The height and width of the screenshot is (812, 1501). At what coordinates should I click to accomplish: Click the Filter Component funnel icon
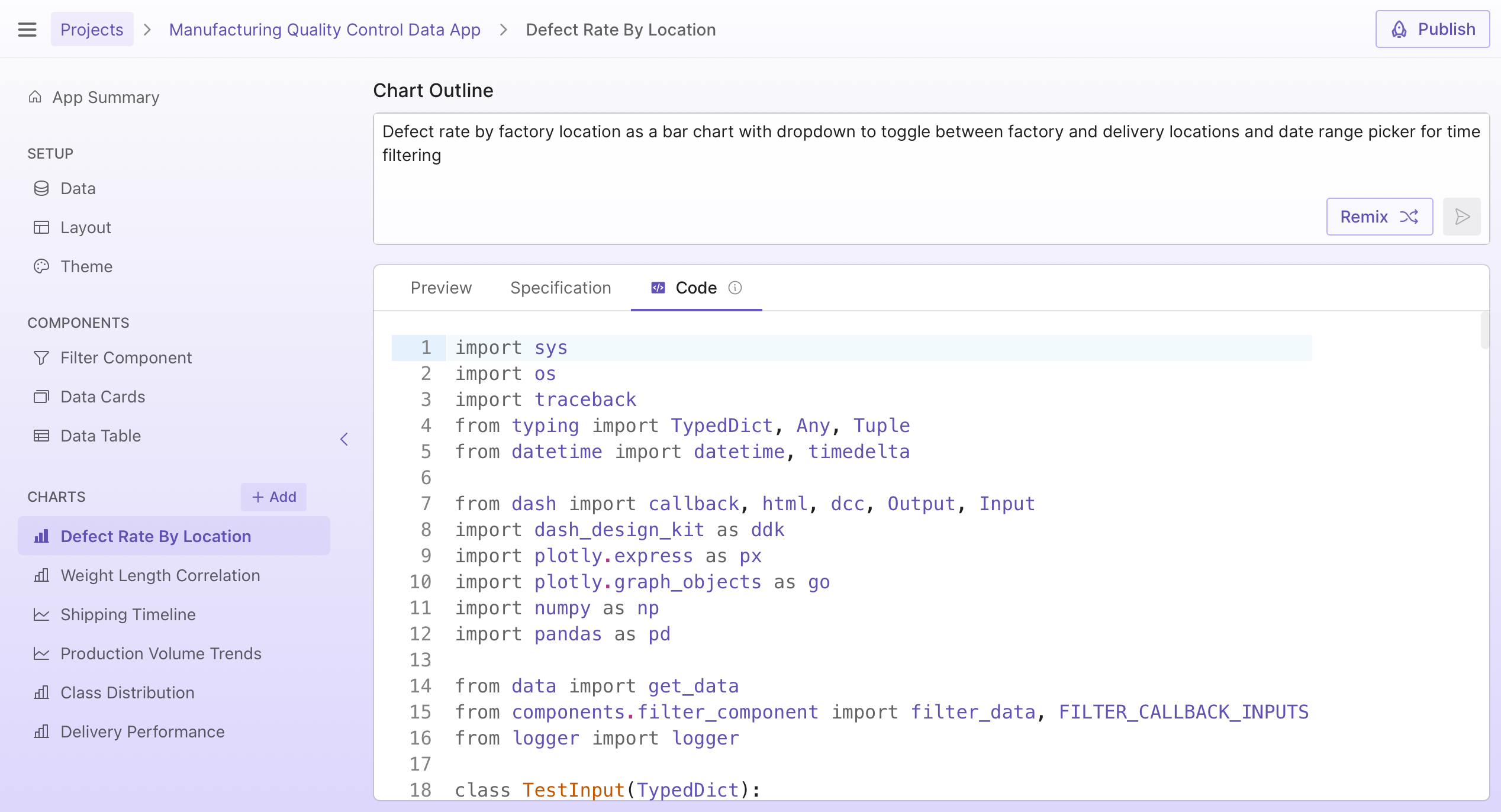tap(41, 357)
